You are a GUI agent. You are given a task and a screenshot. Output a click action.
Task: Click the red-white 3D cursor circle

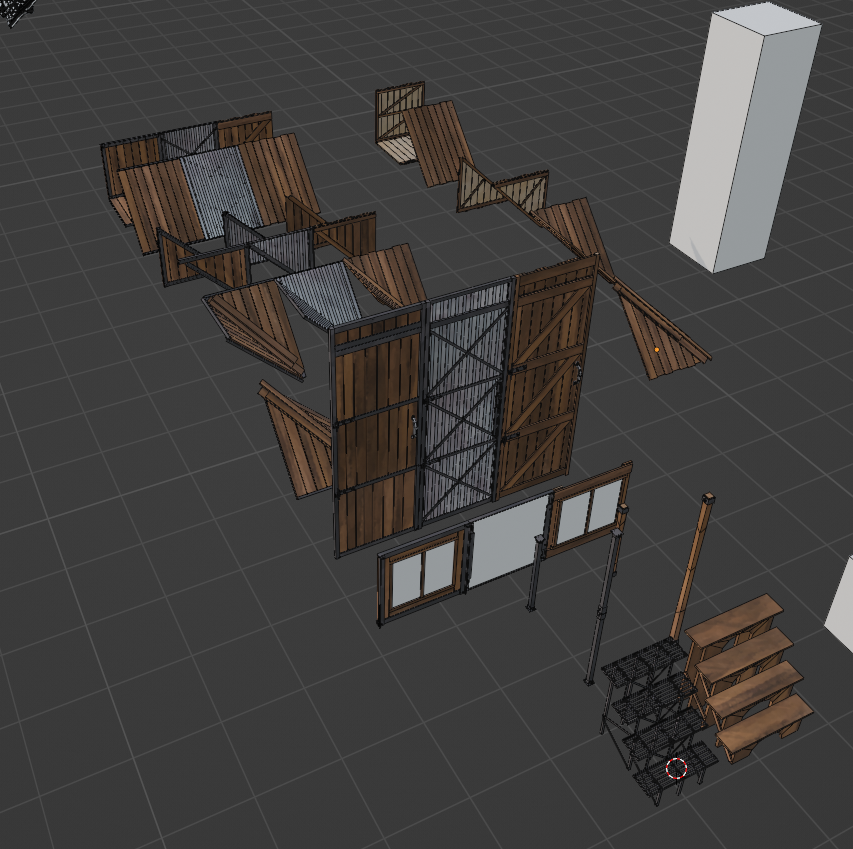pos(677,769)
